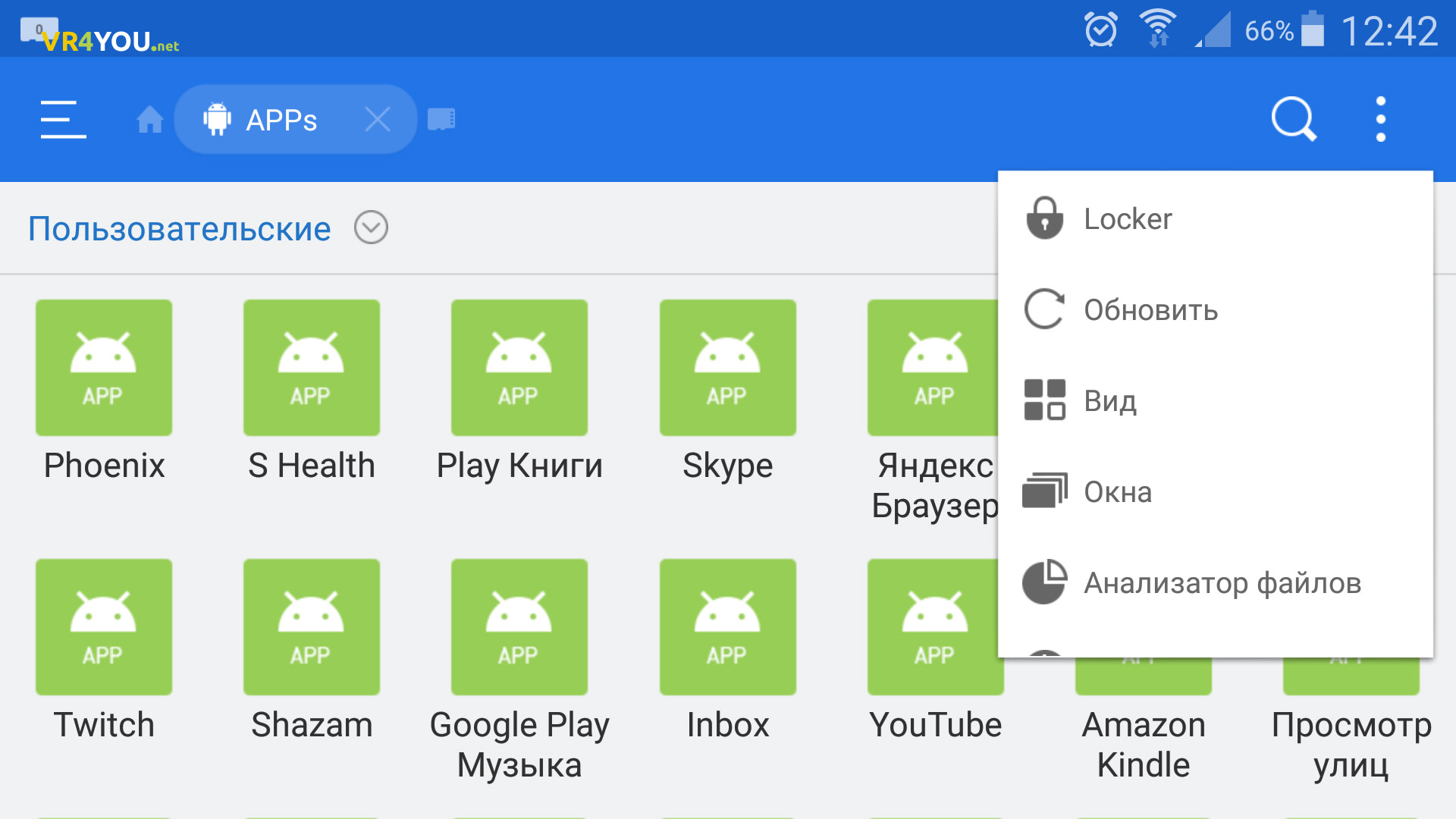Open the Inbox app icon
This screenshot has height=819, width=1456.
[728, 627]
